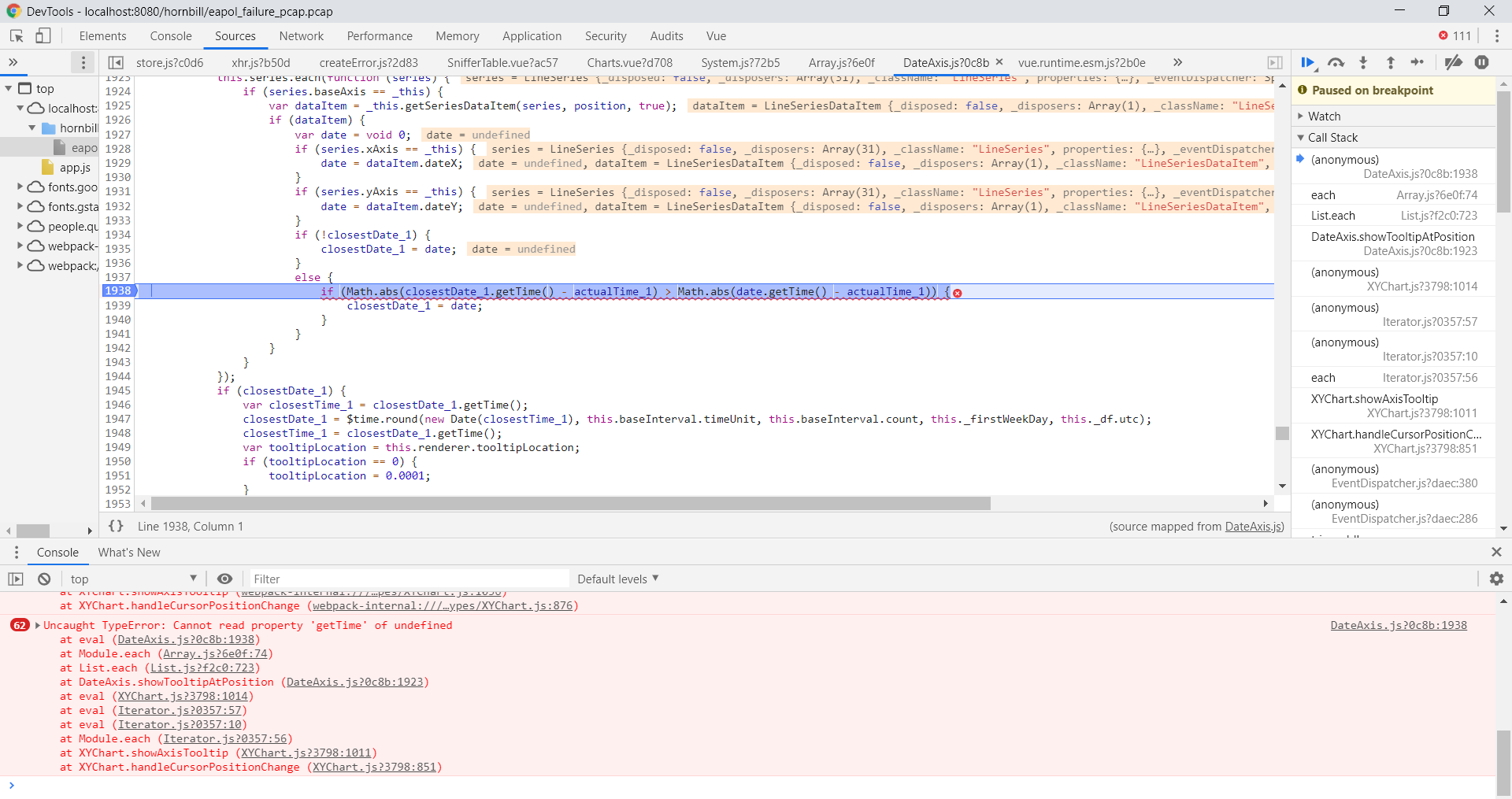The image size is (1512, 799).
Task: Open the DateAxis.js?0c8b:1938 error source link
Action: pos(1399,625)
